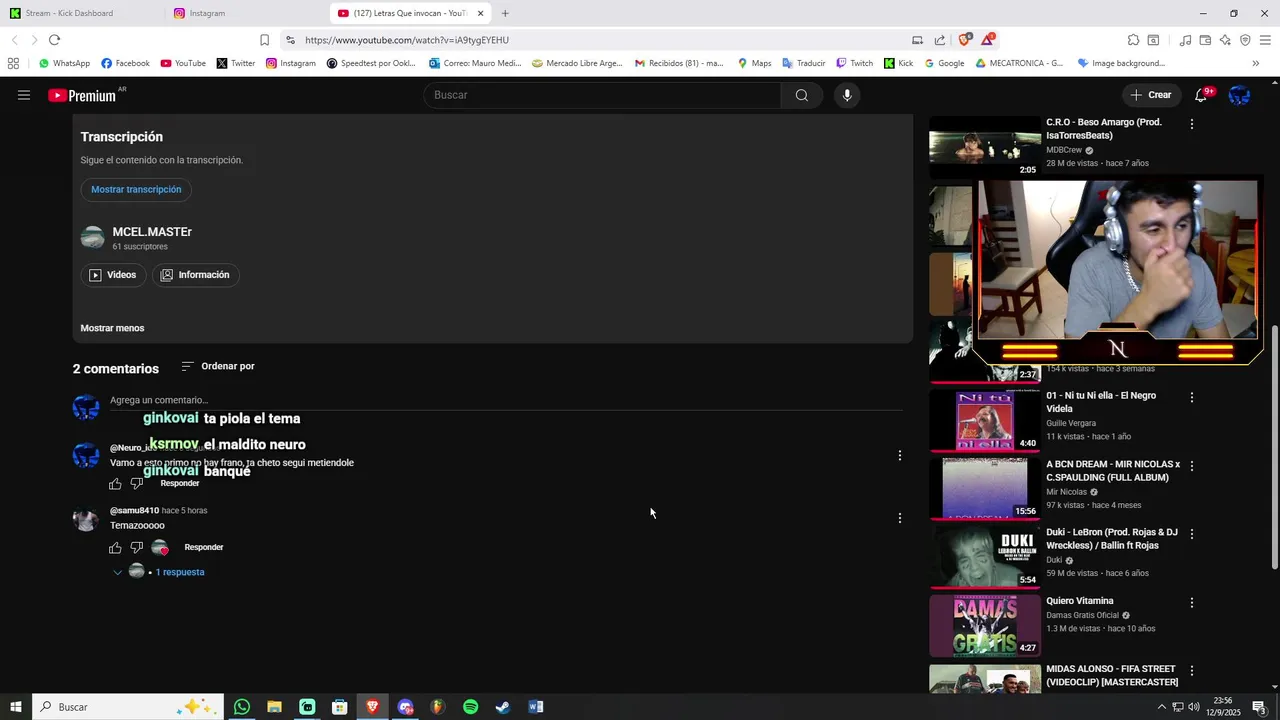
Task: Click the YouTube page vertical scrollbar
Action: pos(1274,447)
